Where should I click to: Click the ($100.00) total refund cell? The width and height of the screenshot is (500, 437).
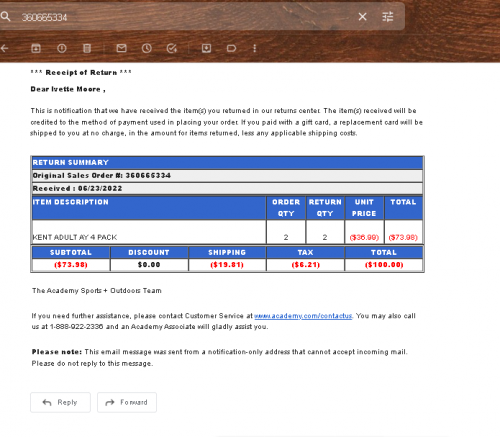coord(384,265)
